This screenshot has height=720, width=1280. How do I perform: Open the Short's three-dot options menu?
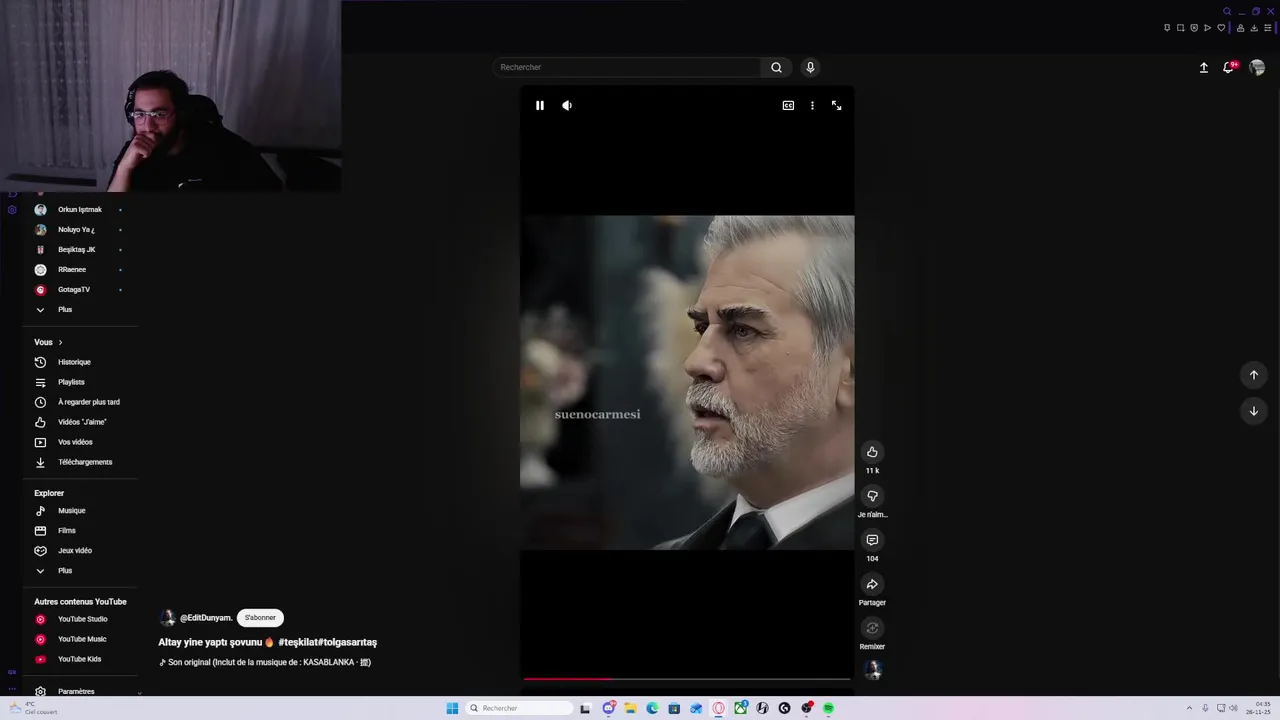tap(812, 105)
